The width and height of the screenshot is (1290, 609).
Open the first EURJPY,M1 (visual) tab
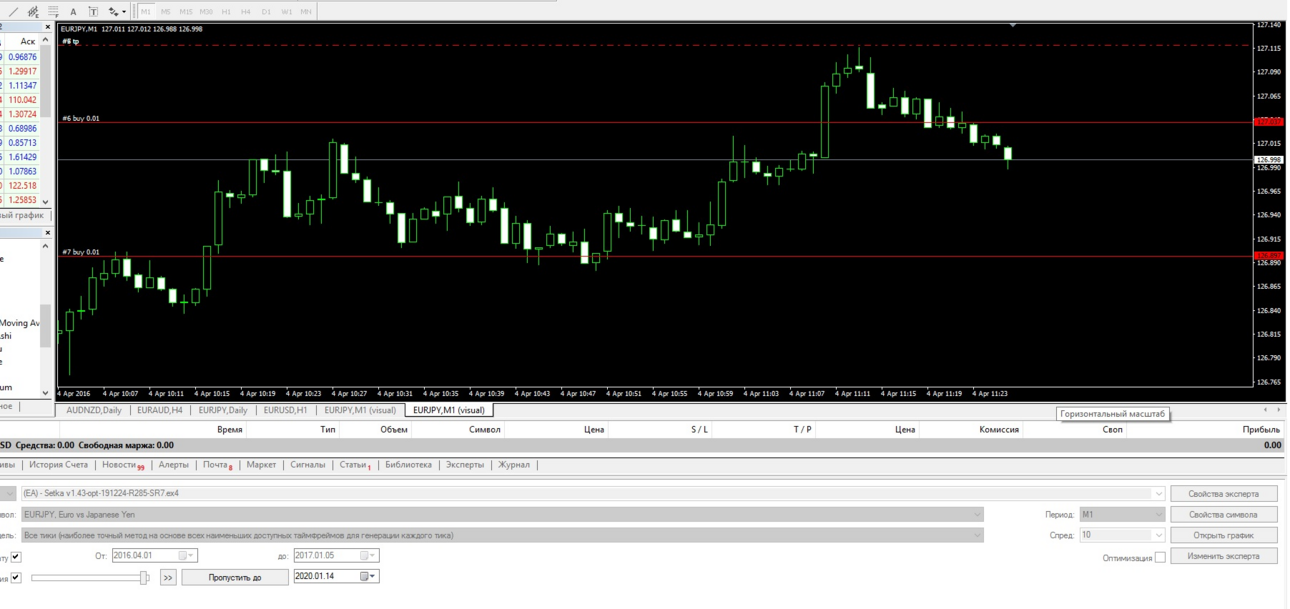(x=360, y=410)
